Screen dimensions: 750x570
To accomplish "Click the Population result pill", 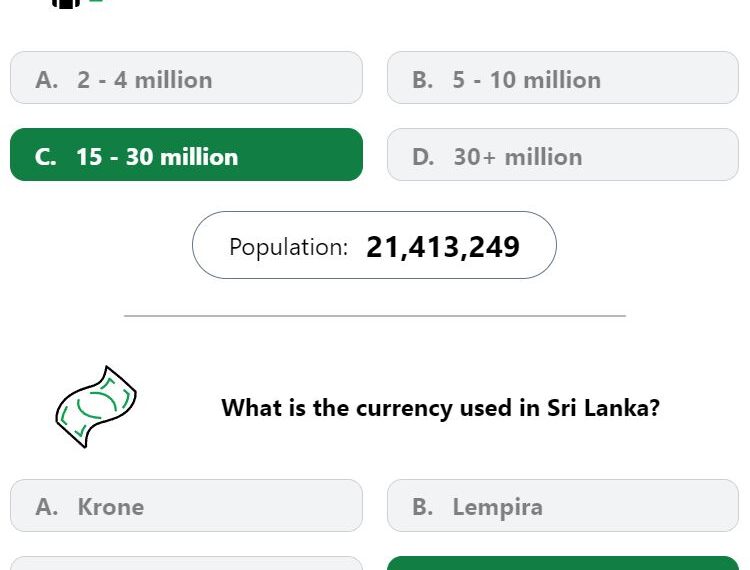I will pos(374,245).
